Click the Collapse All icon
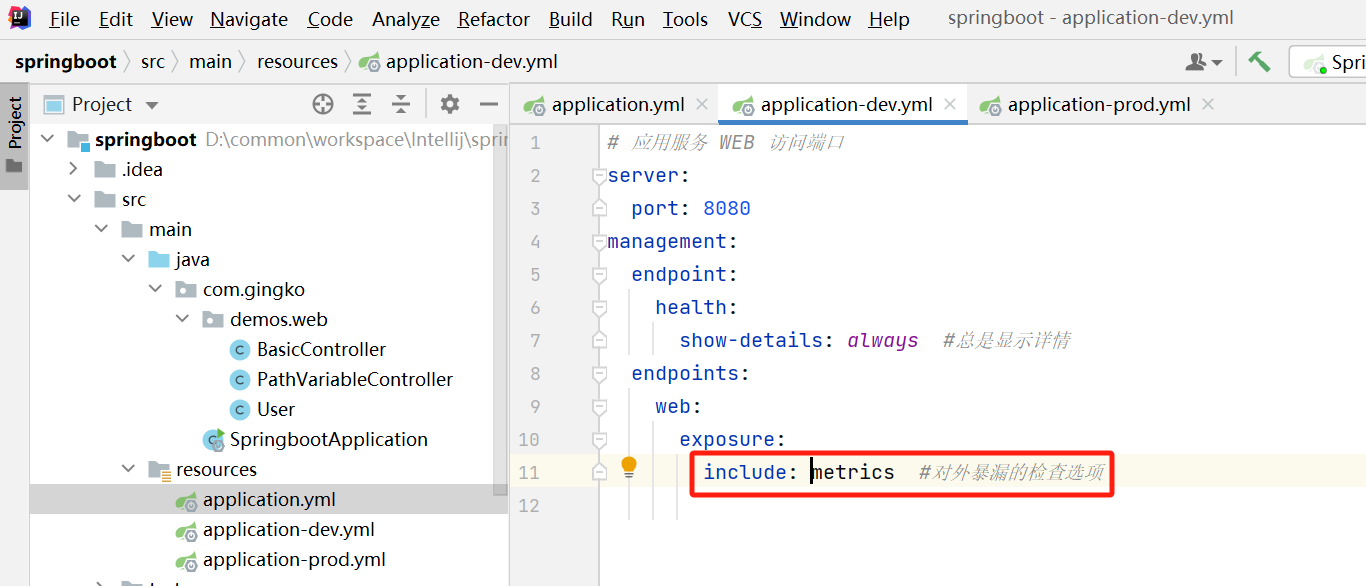Screen dimensions: 1366x586 [401, 104]
